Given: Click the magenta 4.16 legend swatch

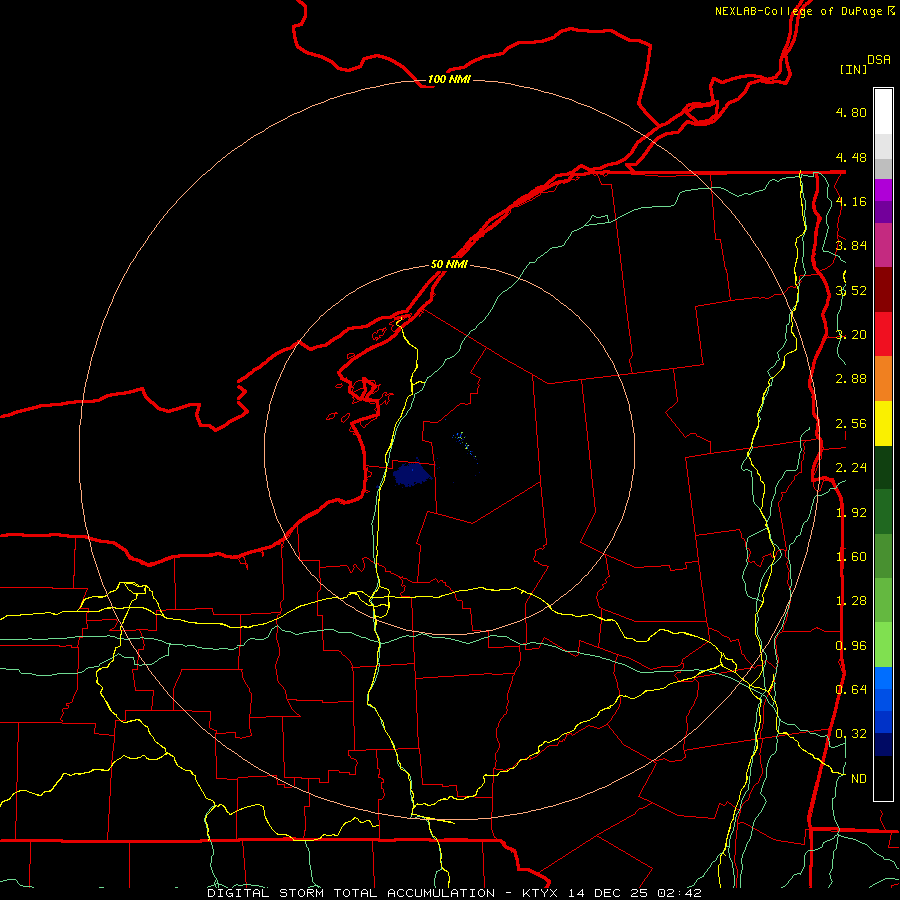Looking at the screenshot, I should tap(883, 190).
